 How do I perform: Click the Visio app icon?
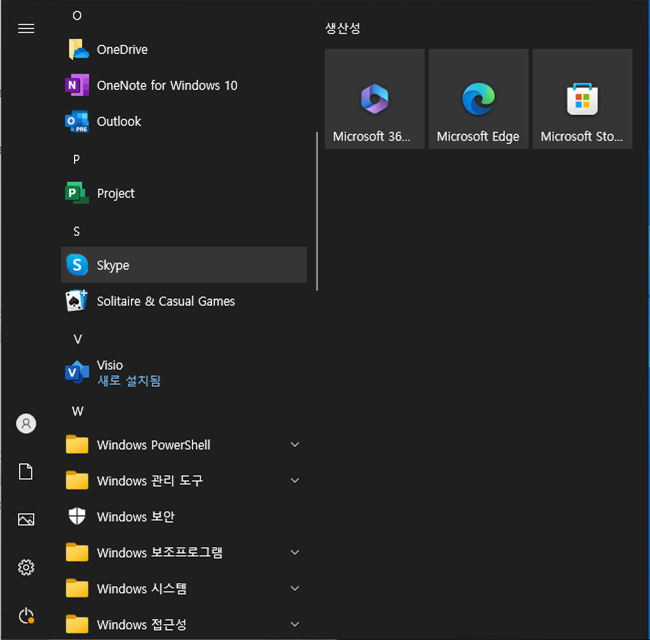77,372
